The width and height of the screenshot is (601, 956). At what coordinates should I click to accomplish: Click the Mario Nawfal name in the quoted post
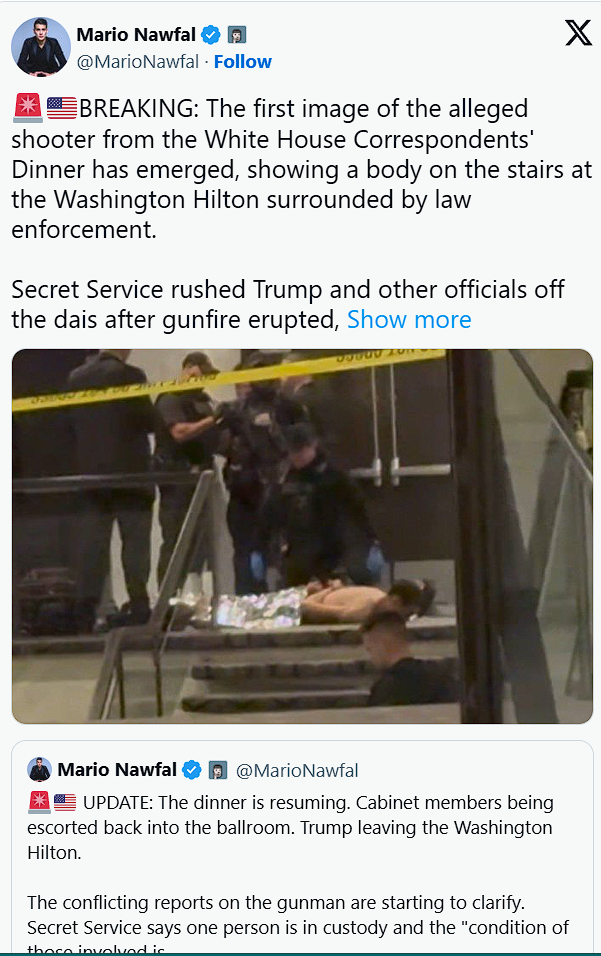(117, 770)
